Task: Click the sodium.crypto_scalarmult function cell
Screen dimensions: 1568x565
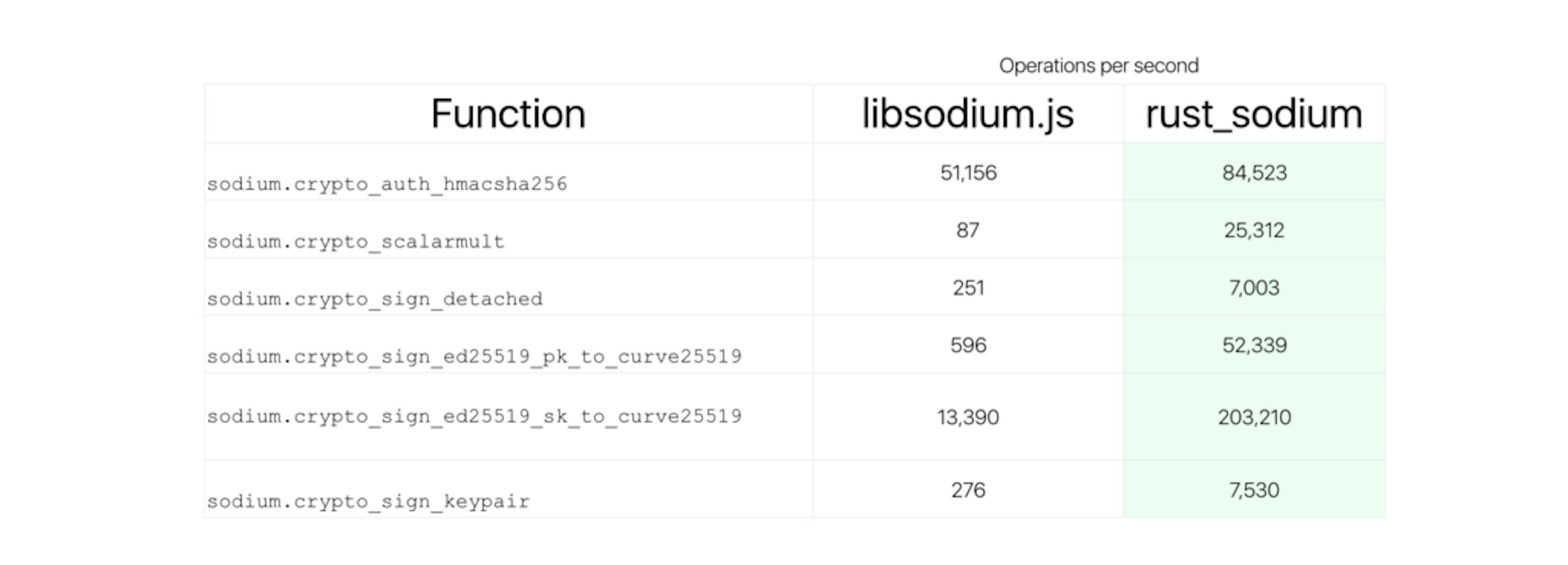Action: pos(356,242)
